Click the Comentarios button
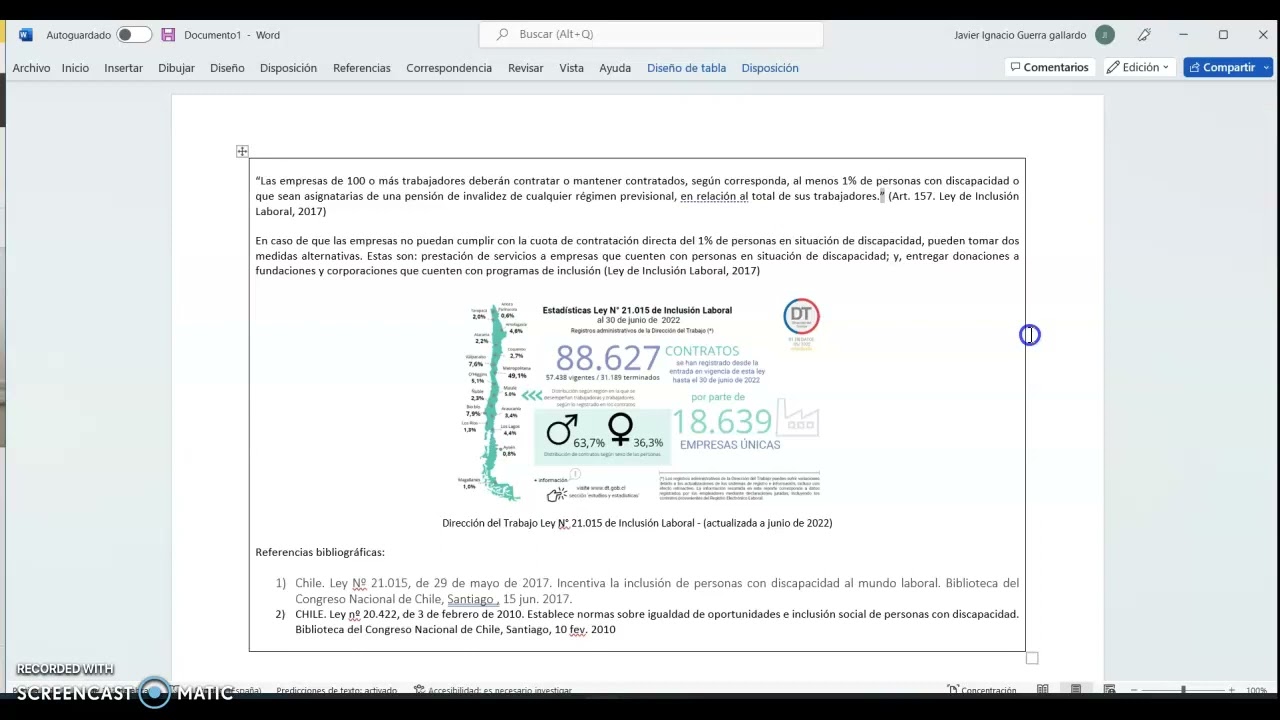This screenshot has height=720, width=1280. pos(1049,67)
